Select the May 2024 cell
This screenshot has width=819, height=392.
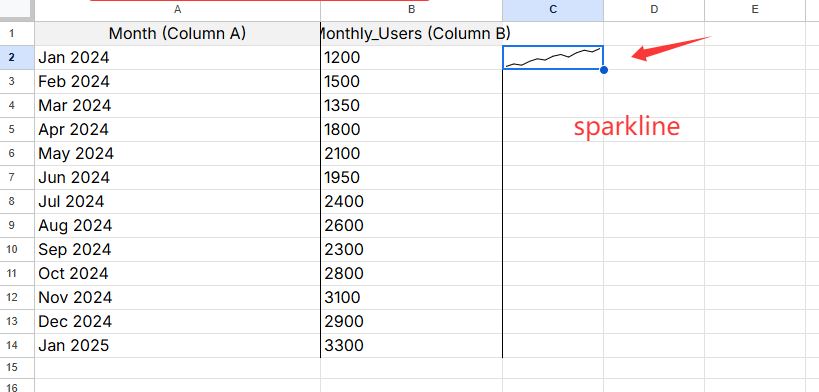178,154
